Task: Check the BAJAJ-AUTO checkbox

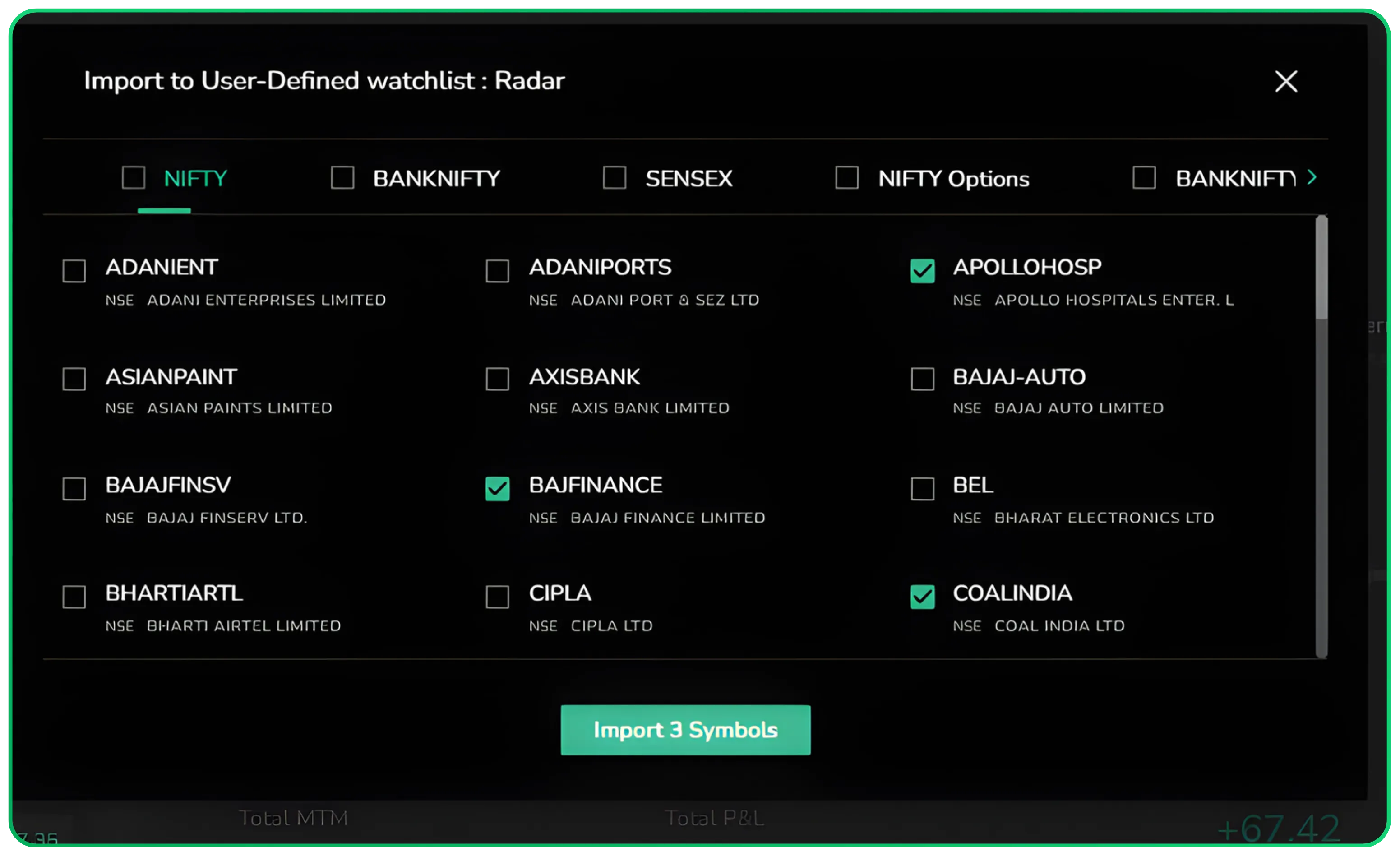Action: [922, 379]
